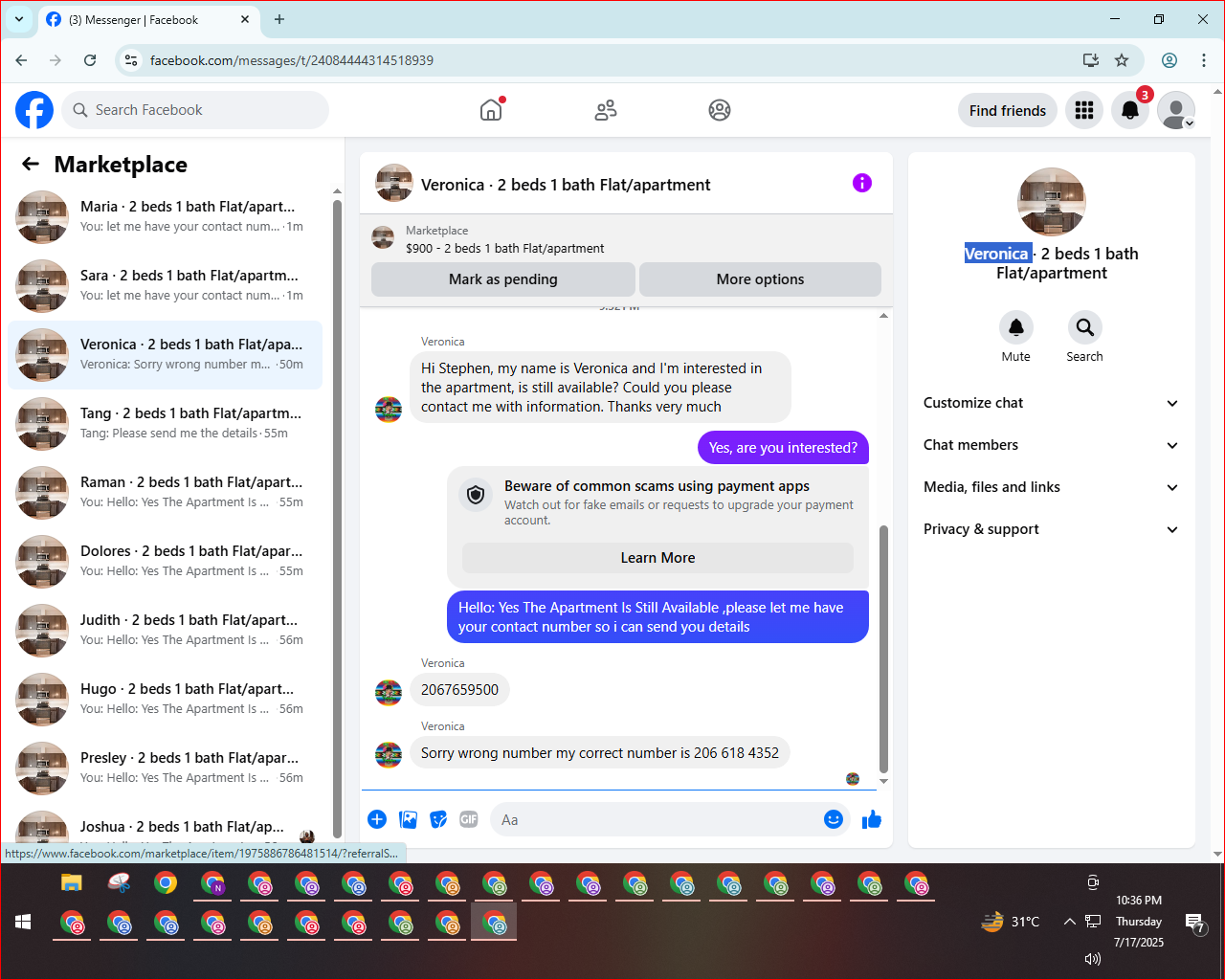Image resolution: width=1225 pixels, height=980 pixels.
Task: Open Judith's conversation in the list
Action: (x=165, y=631)
